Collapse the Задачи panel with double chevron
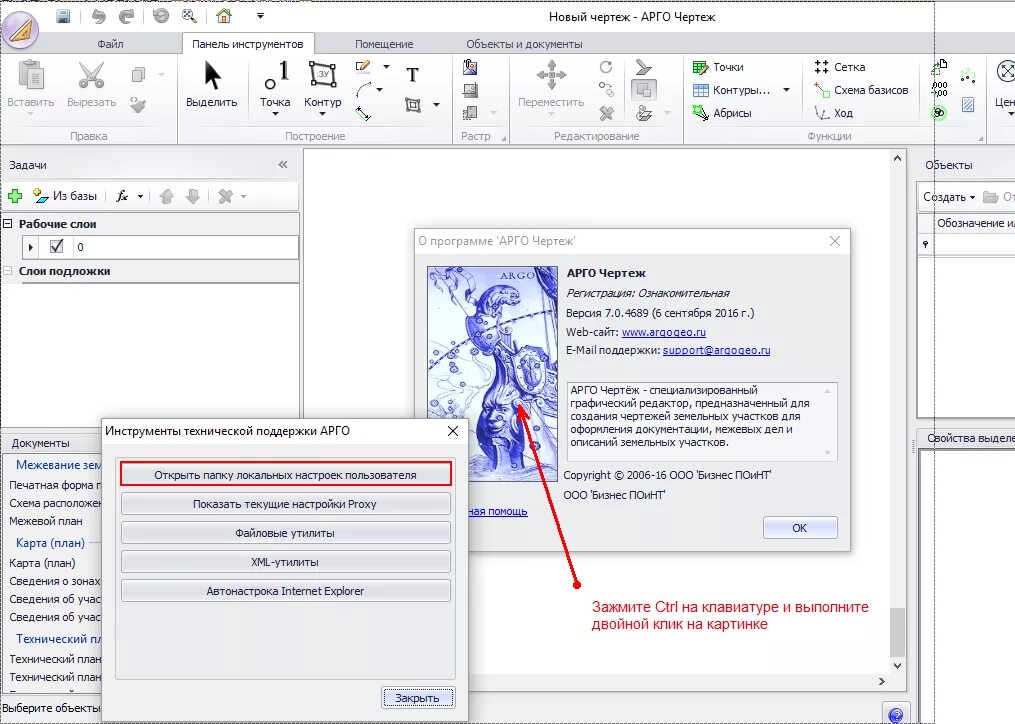Viewport: 1015px width, 724px height. 283,164
